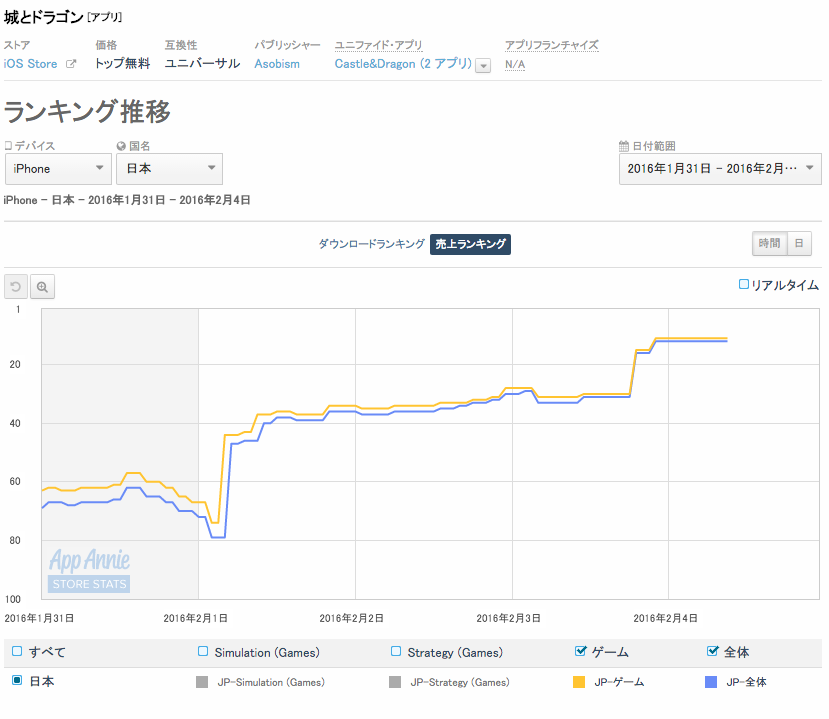
Task: Switch to the ダウンロードランキング tab
Action: [x=371, y=244]
